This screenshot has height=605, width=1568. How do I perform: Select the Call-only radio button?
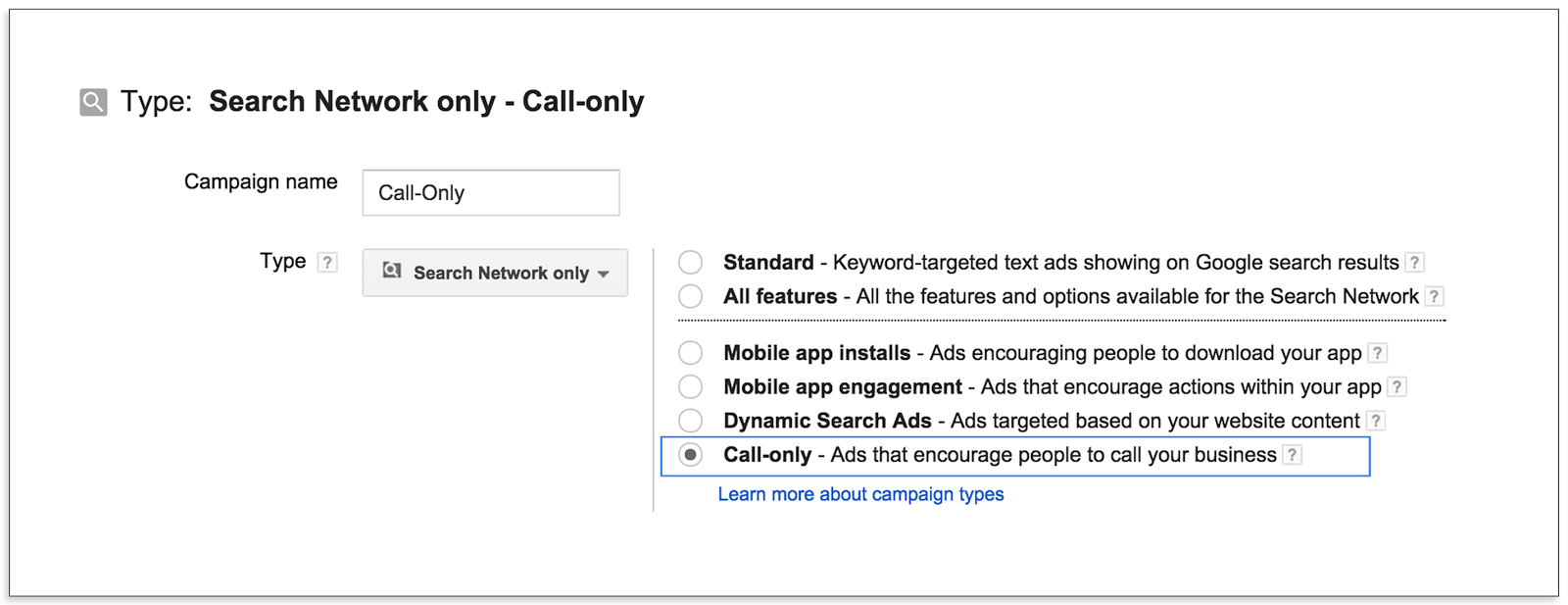(x=693, y=454)
